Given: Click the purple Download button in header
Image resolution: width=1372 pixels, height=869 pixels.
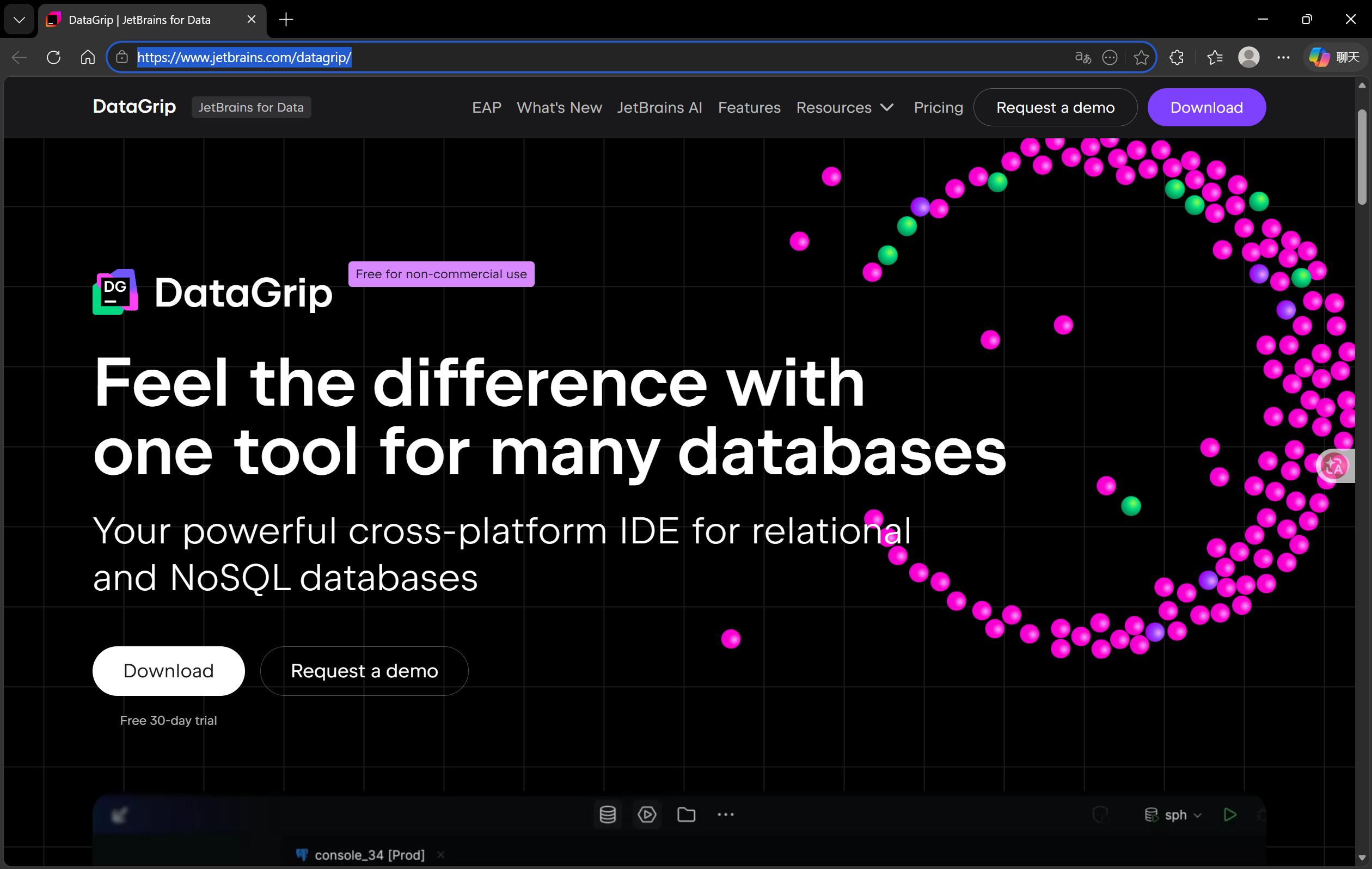Looking at the screenshot, I should click(1206, 107).
